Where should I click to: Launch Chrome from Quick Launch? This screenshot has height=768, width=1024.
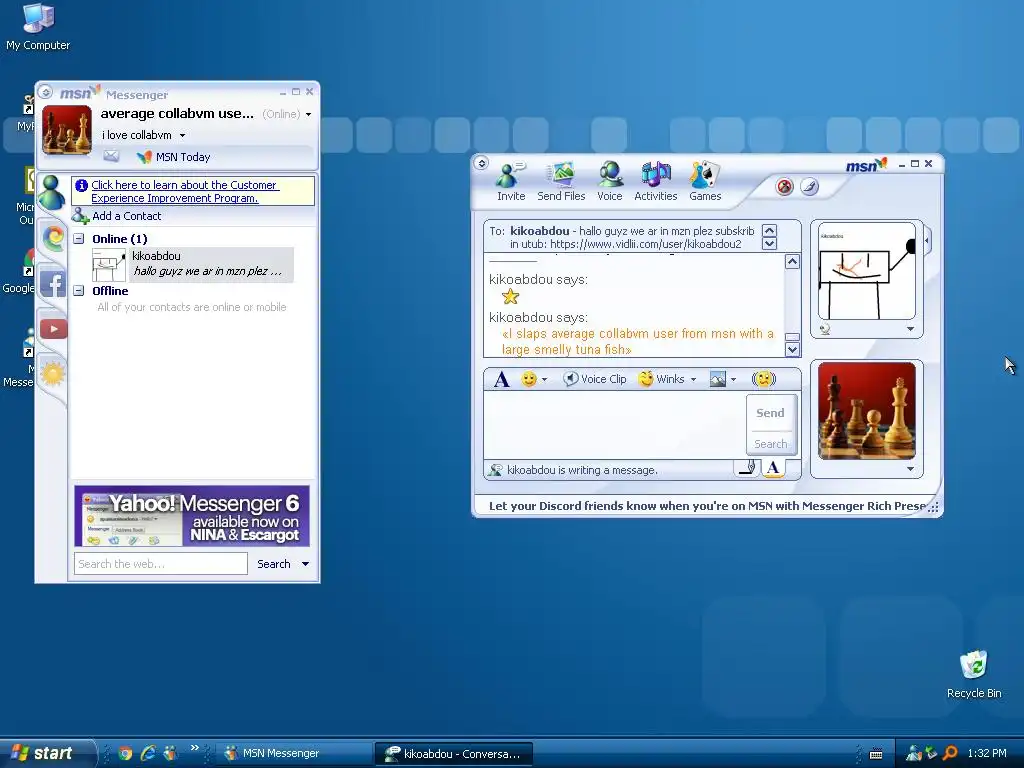coord(125,754)
